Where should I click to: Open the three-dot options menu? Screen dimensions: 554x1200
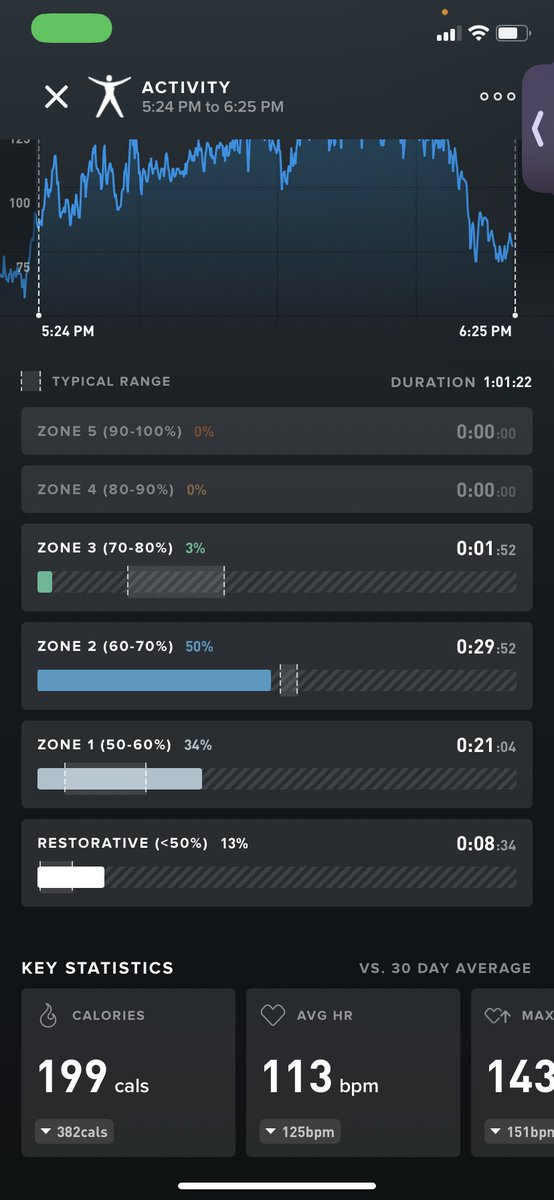point(497,97)
